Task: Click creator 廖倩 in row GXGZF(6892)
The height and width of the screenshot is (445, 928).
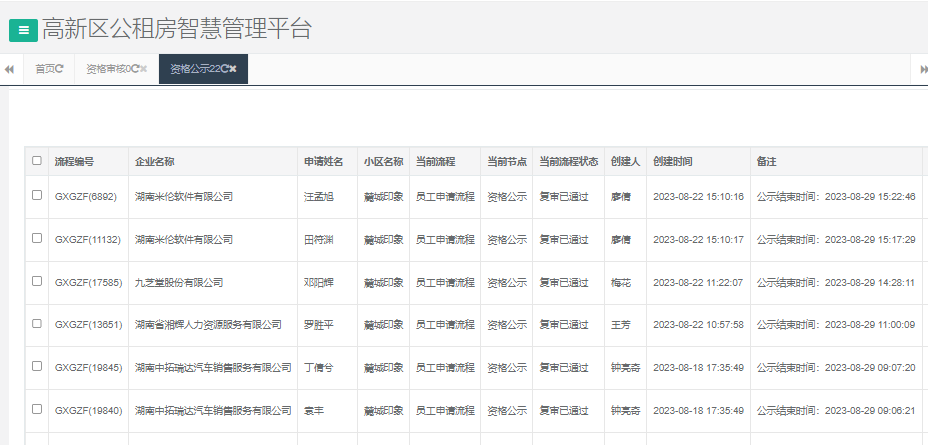Action: click(621, 196)
